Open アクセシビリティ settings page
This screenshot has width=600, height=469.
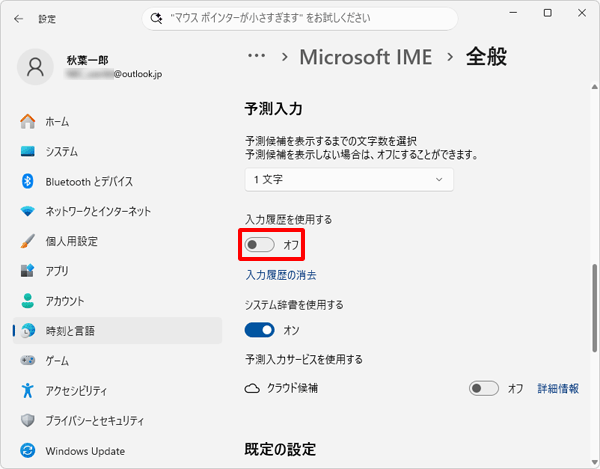coord(117,390)
